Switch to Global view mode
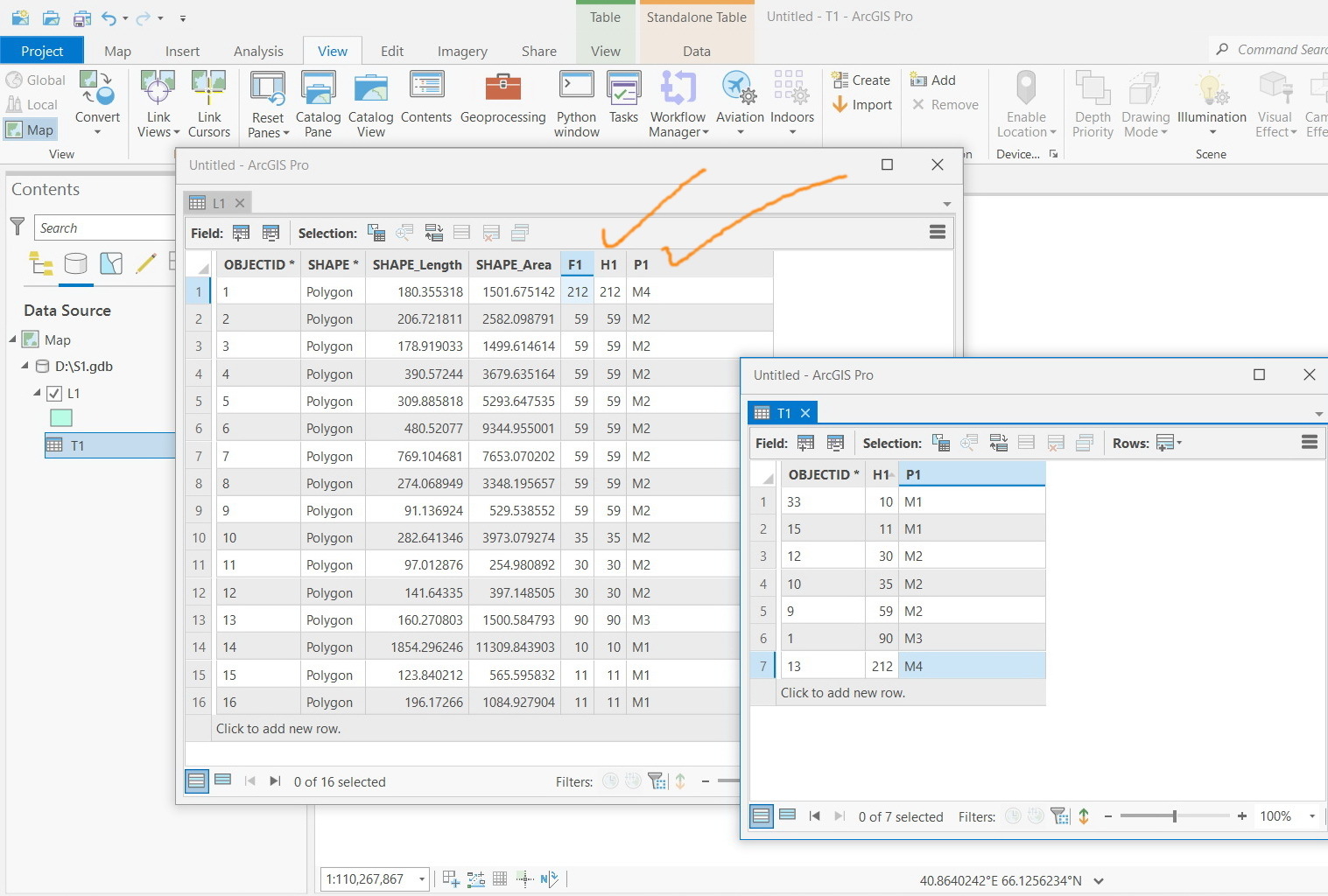This screenshot has width=1328, height=896. 36,80
